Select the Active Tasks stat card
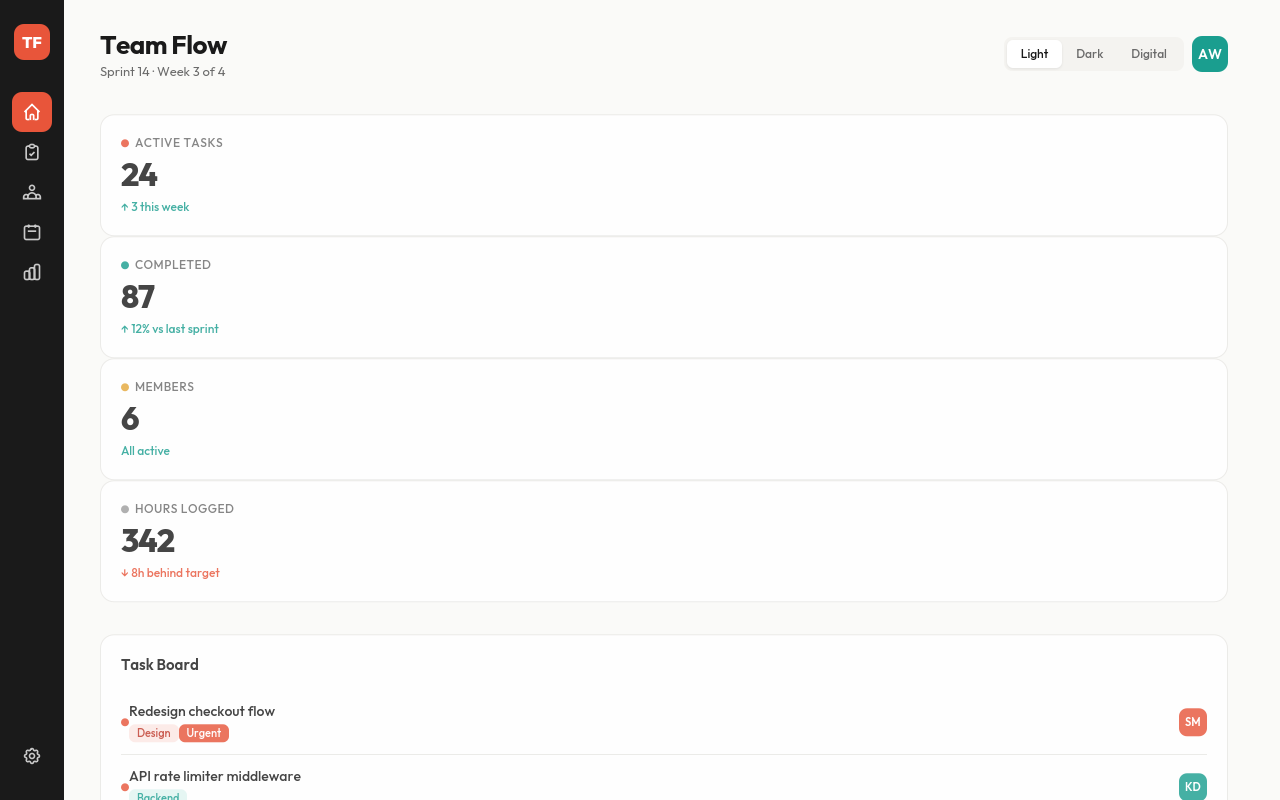Viewport: 1280px width, 800px height. pos(663,175)
